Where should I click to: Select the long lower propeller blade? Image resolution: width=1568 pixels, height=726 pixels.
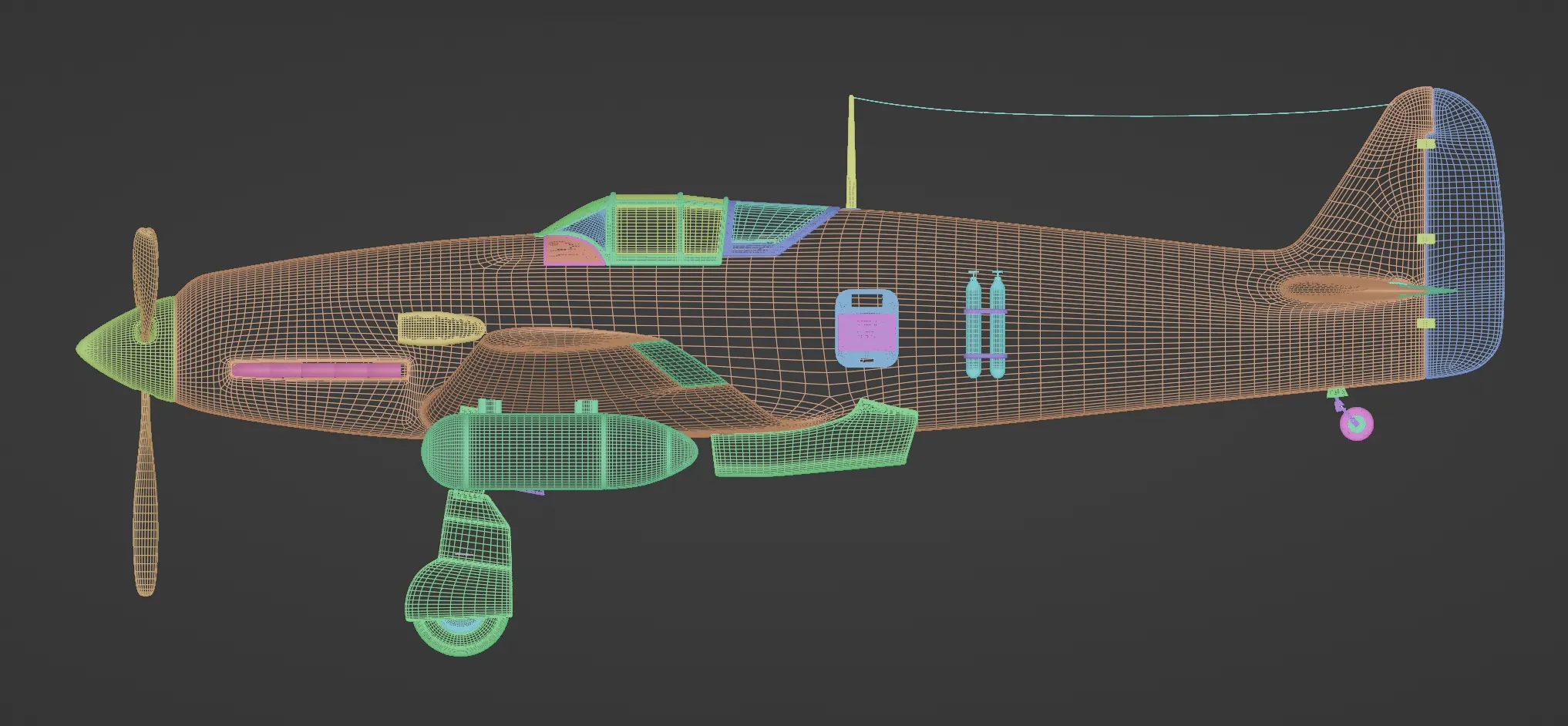click(x=145, y=493)
